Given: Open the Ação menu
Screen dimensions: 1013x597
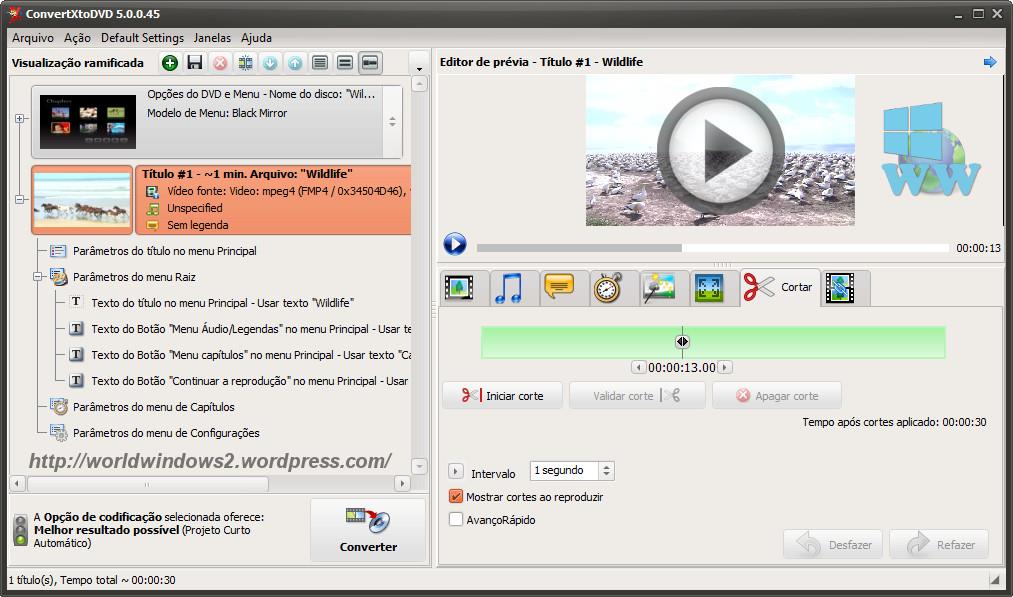Looking at the screenshot, I should [x=78, y=37].
